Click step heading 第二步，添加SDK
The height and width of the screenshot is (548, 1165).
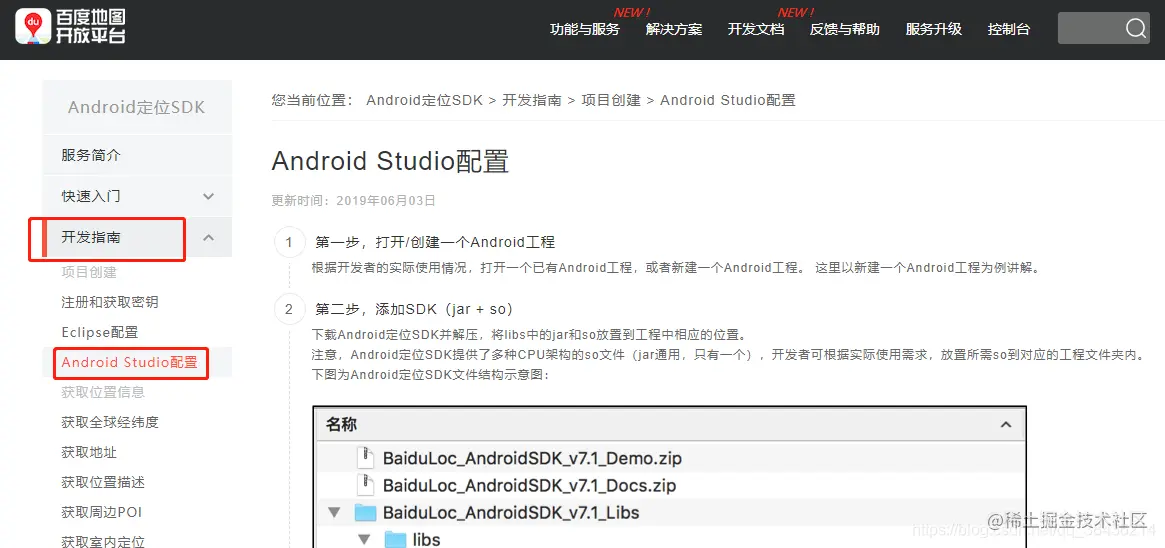tap(414, 309)
